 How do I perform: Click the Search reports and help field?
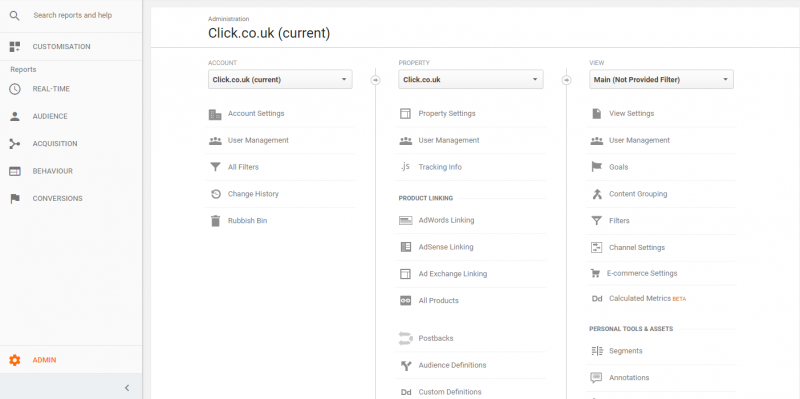[x=72, y=16]
